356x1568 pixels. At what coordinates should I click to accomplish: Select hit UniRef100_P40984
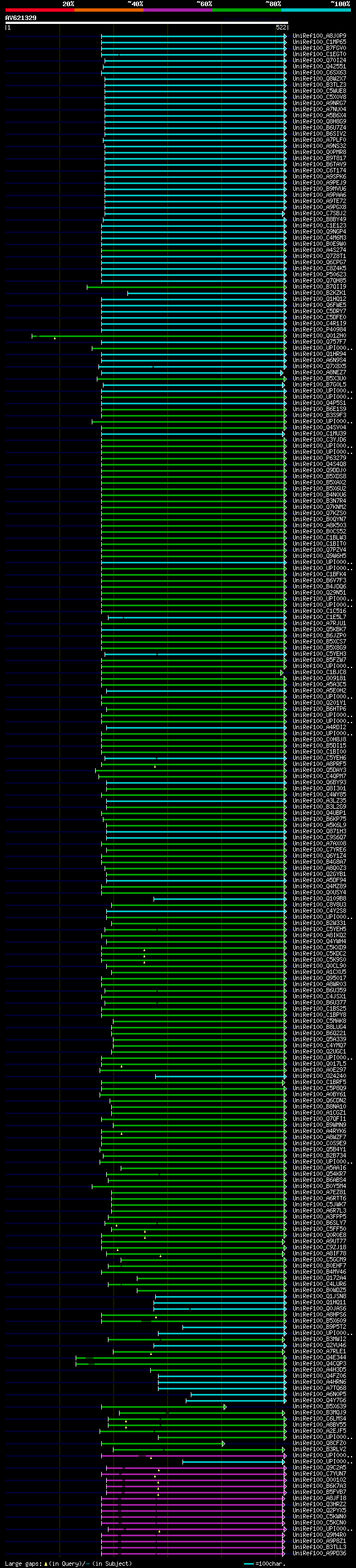point(319,329)
